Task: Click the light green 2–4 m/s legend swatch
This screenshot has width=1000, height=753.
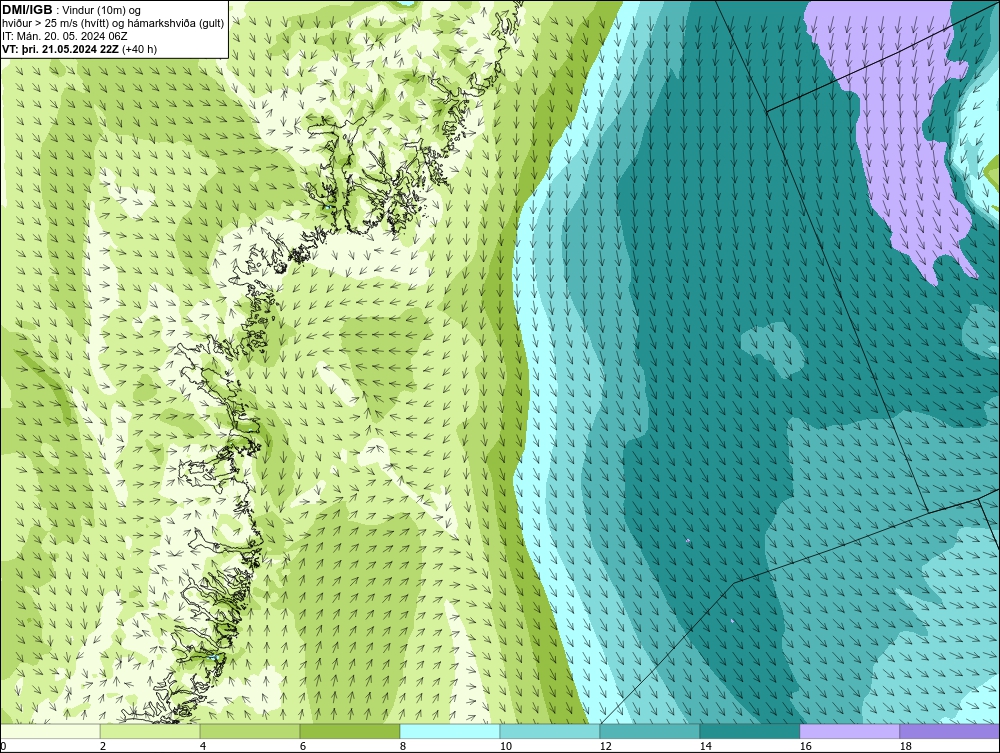Action: (150, 731)
